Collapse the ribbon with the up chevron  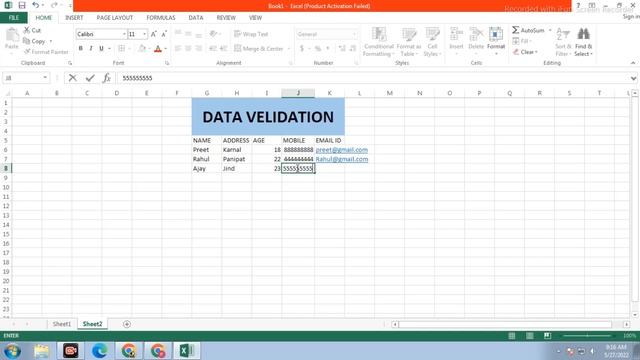(x=633, y=63)
